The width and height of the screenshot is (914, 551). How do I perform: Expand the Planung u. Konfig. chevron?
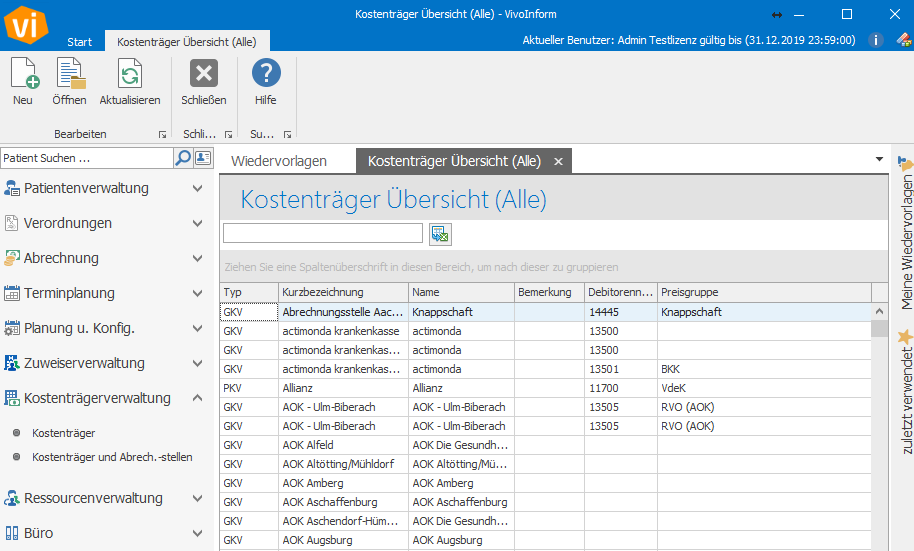point(198,328)
